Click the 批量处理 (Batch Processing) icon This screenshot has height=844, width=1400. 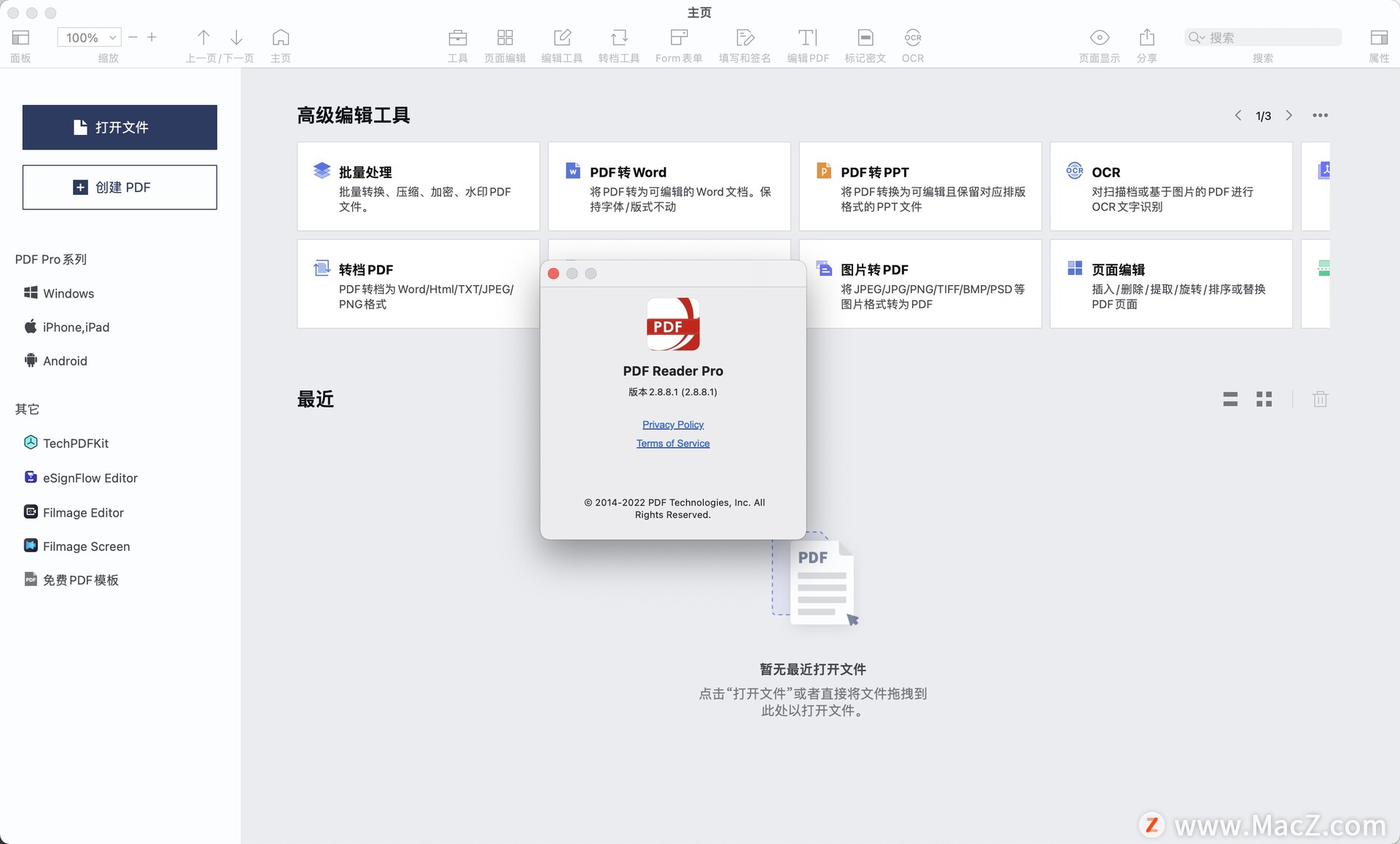(322, 169)
